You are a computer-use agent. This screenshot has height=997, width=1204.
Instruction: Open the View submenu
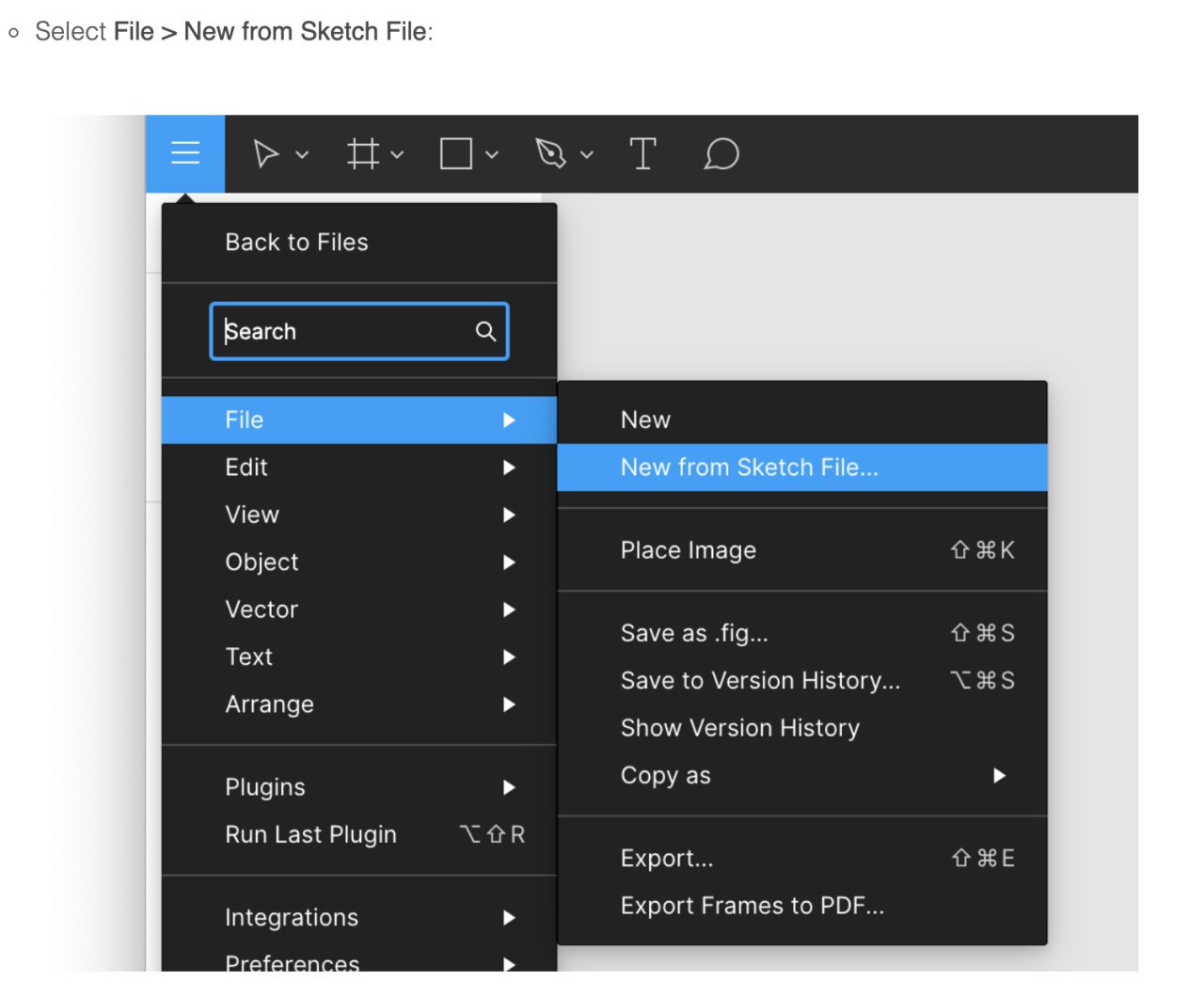pyautogui.click(x=359, y=514)
